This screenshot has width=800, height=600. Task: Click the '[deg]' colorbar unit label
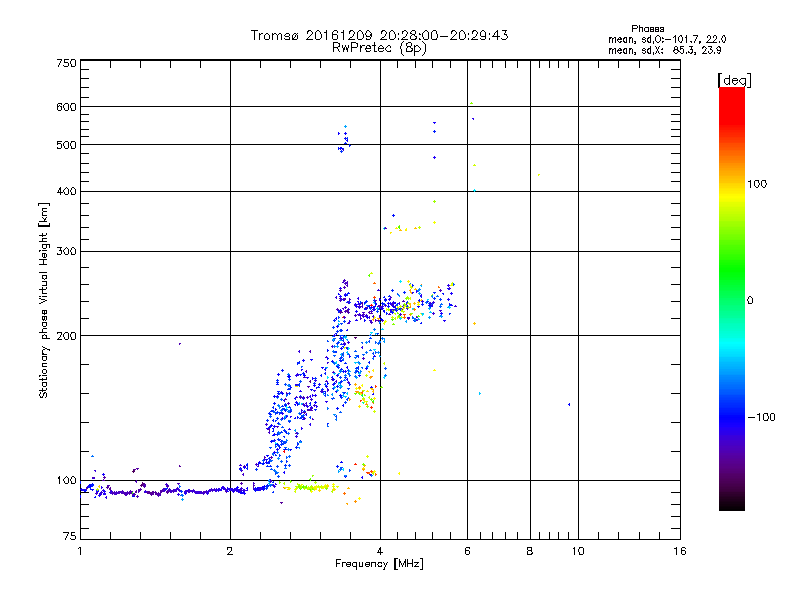click(734, 80)
